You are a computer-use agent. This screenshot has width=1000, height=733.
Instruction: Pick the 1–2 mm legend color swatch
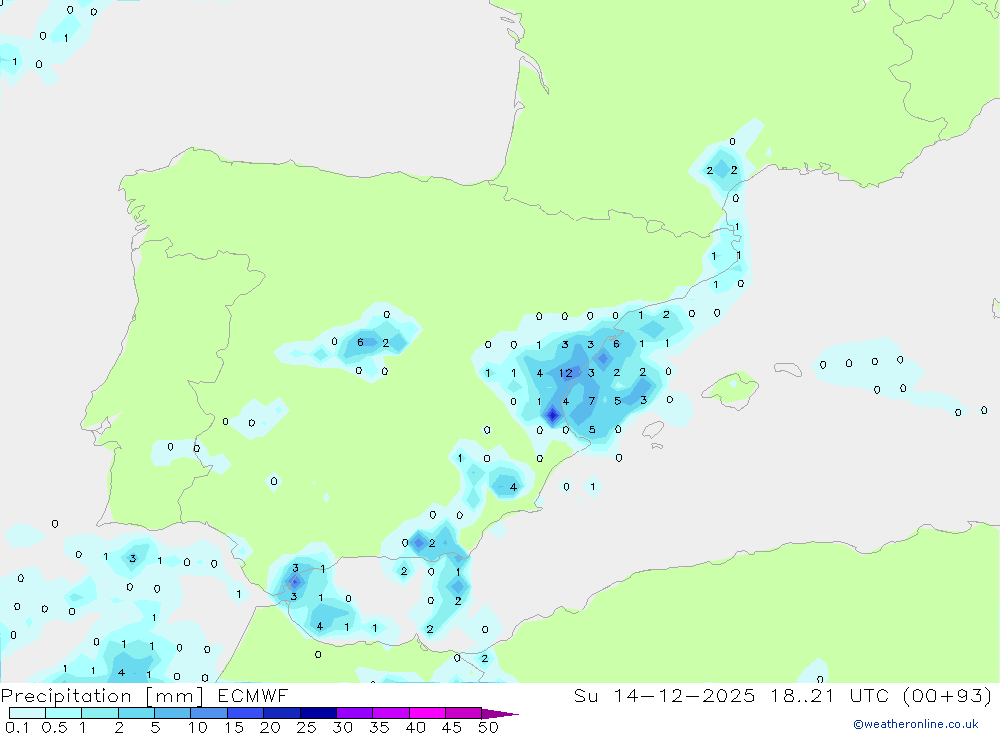click(99, 713)
